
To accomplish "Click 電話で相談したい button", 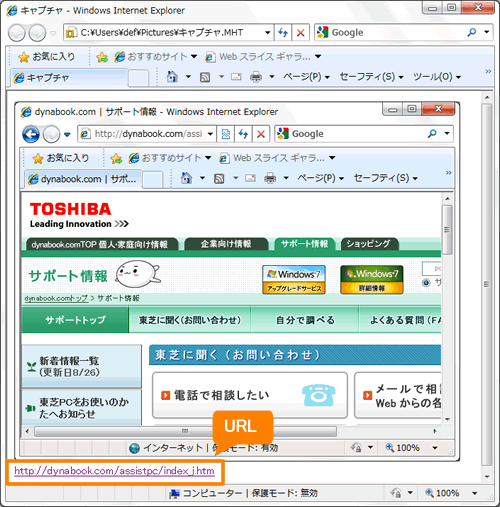I will [x=250, y=395].
